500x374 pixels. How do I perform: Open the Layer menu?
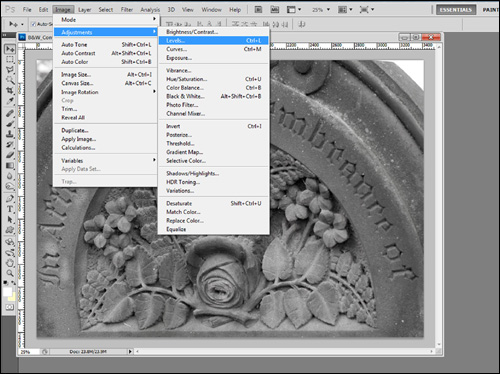(85, 10)
